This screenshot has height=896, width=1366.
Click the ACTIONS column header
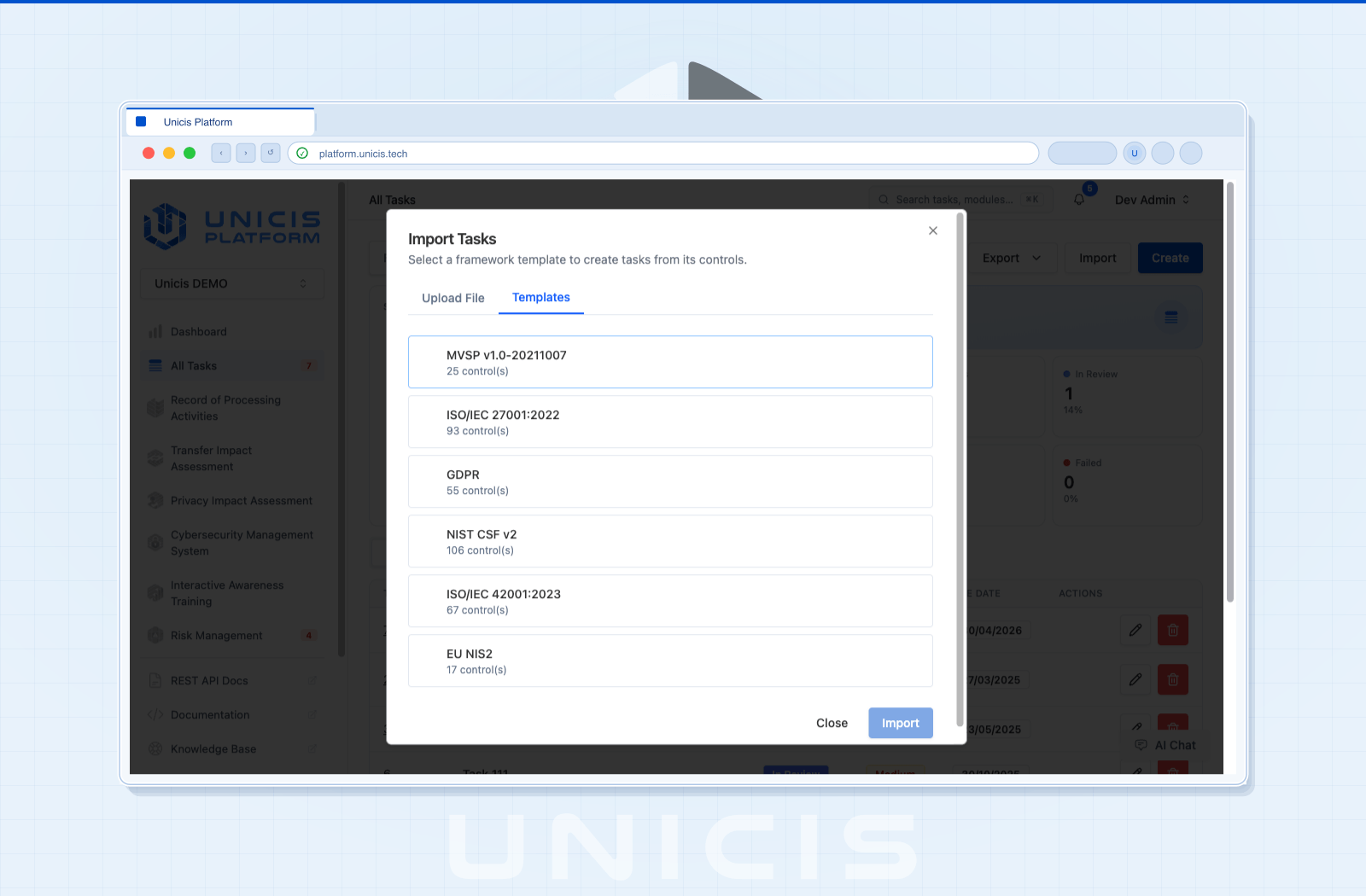click(x=1081, y=593)
